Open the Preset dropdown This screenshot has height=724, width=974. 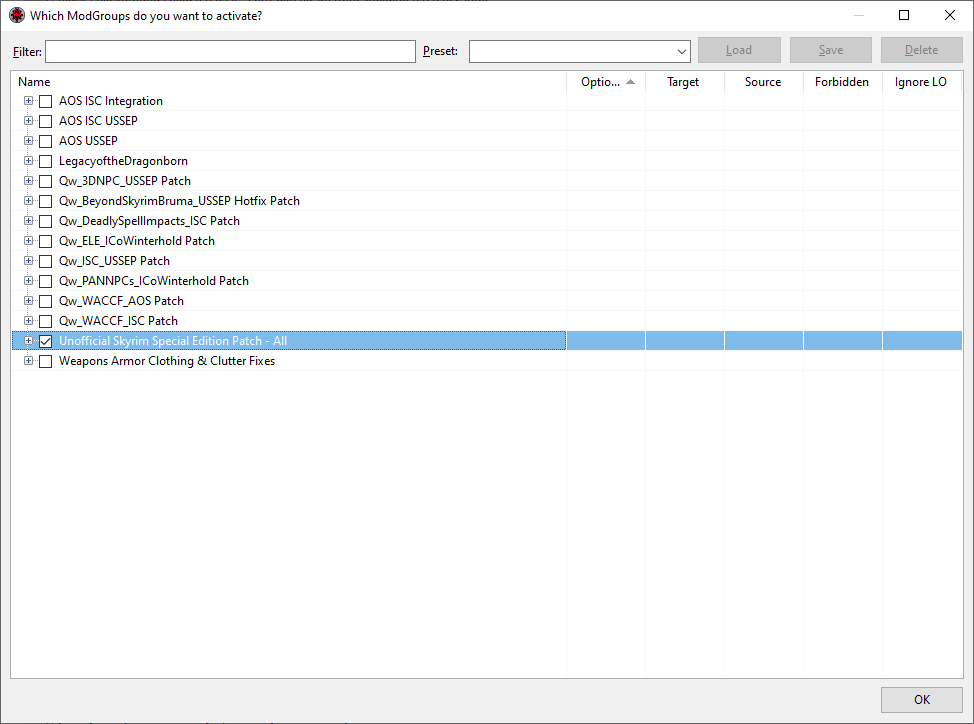point(580,52)
